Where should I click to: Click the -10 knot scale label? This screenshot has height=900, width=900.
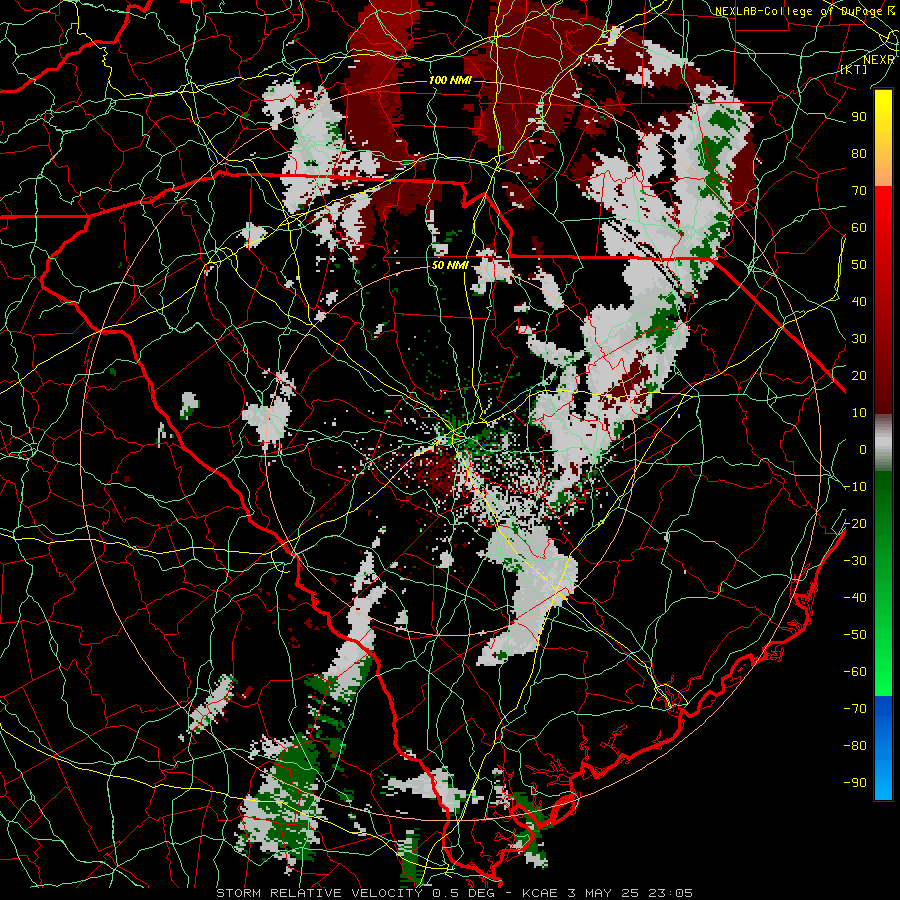[855, 487]
